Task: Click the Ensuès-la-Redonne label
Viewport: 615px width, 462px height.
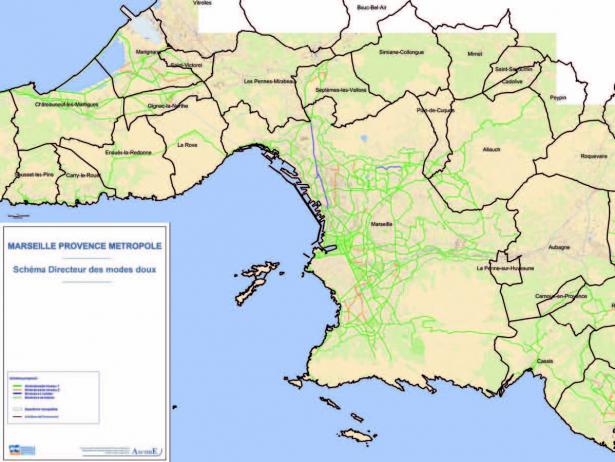Action: click(128, 153)
